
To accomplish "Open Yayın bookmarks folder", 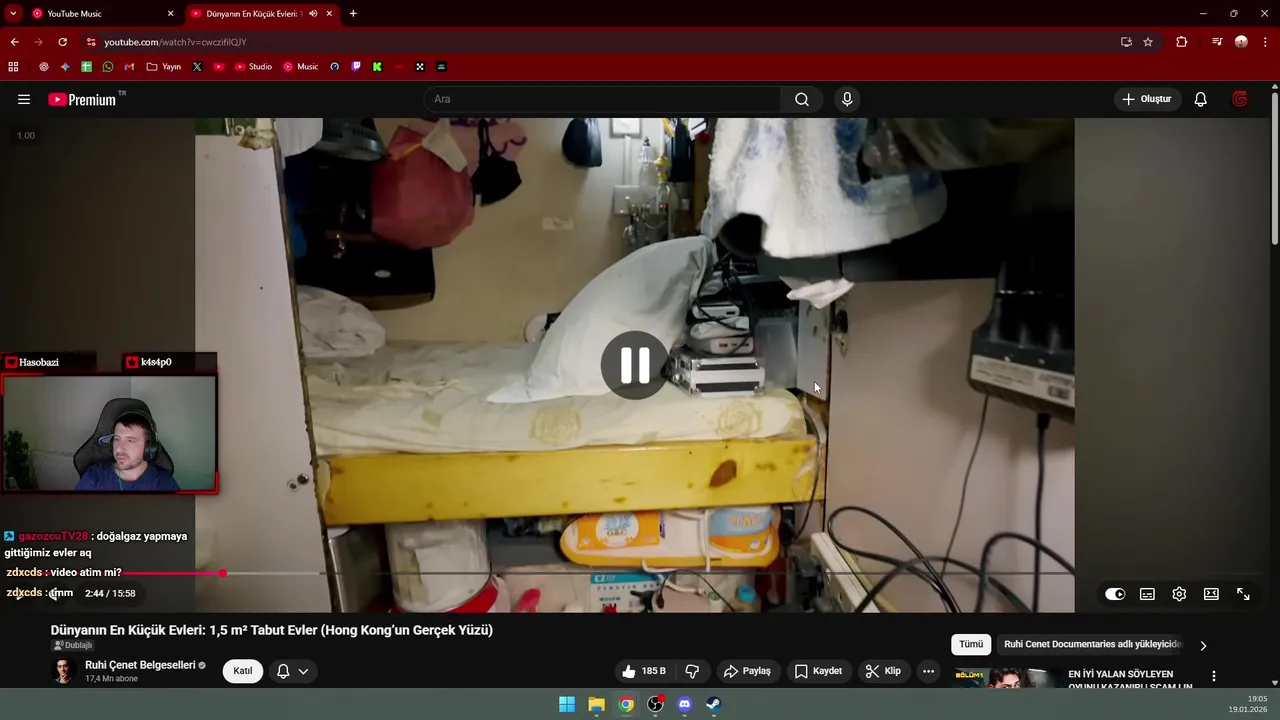I will tap(164, 67).
